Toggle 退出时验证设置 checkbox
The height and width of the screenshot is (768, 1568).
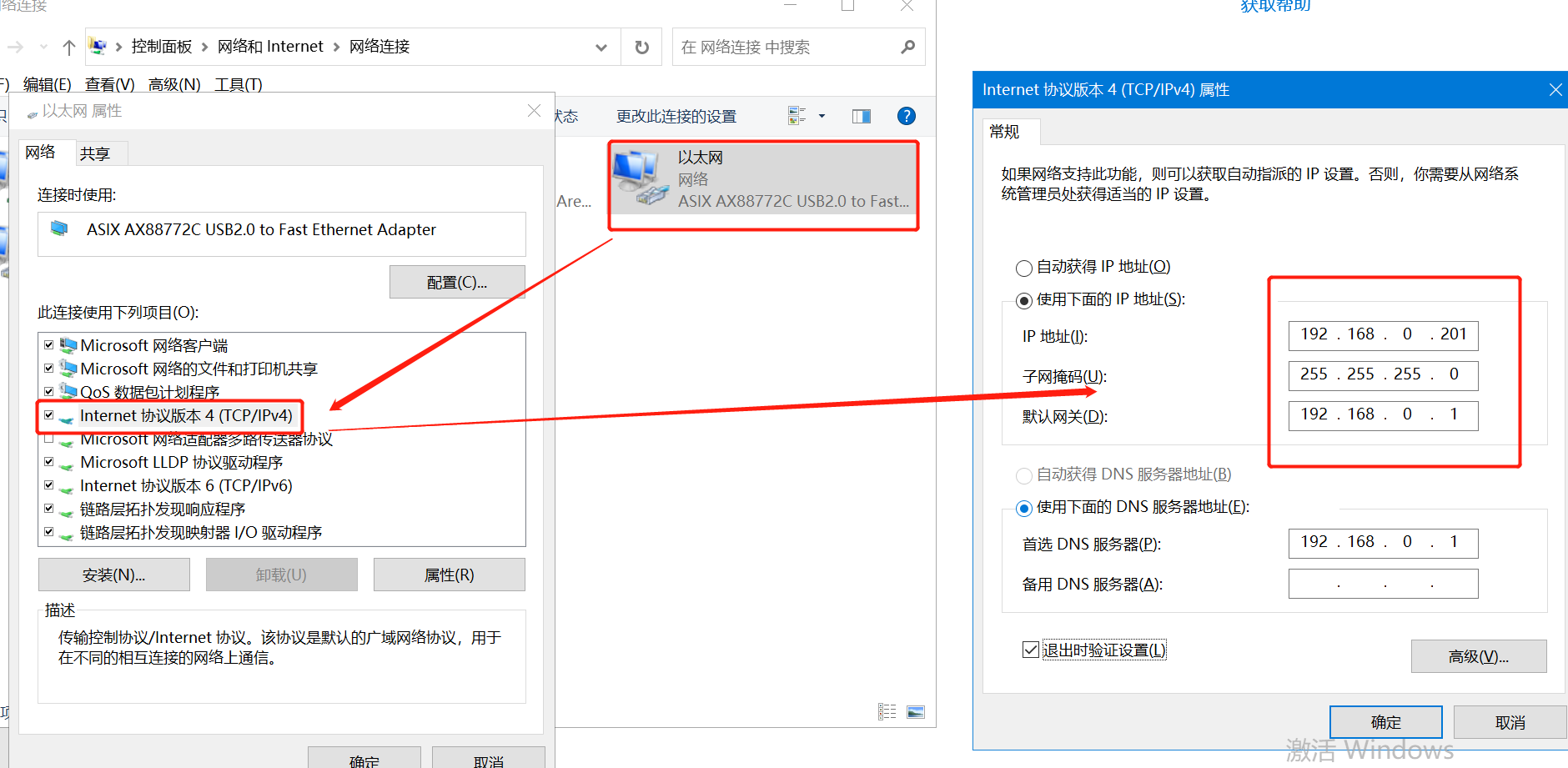coord(1031,650)
